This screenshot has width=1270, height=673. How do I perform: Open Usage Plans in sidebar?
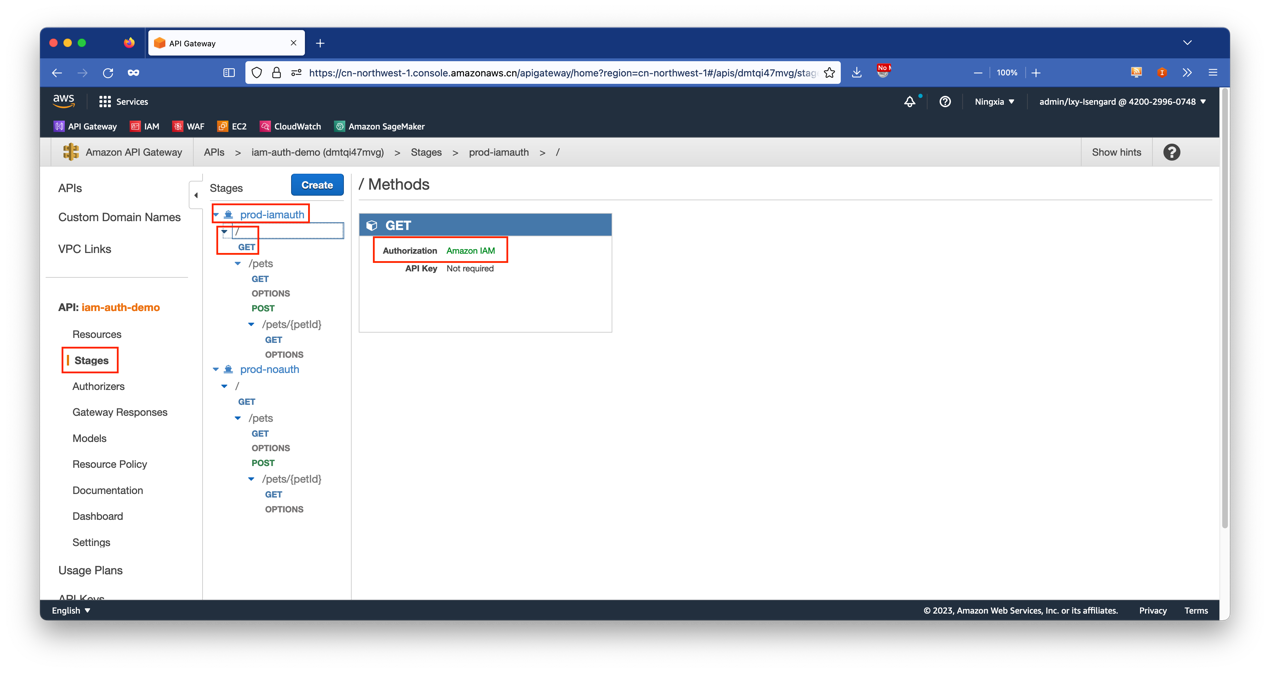[90, 571]
